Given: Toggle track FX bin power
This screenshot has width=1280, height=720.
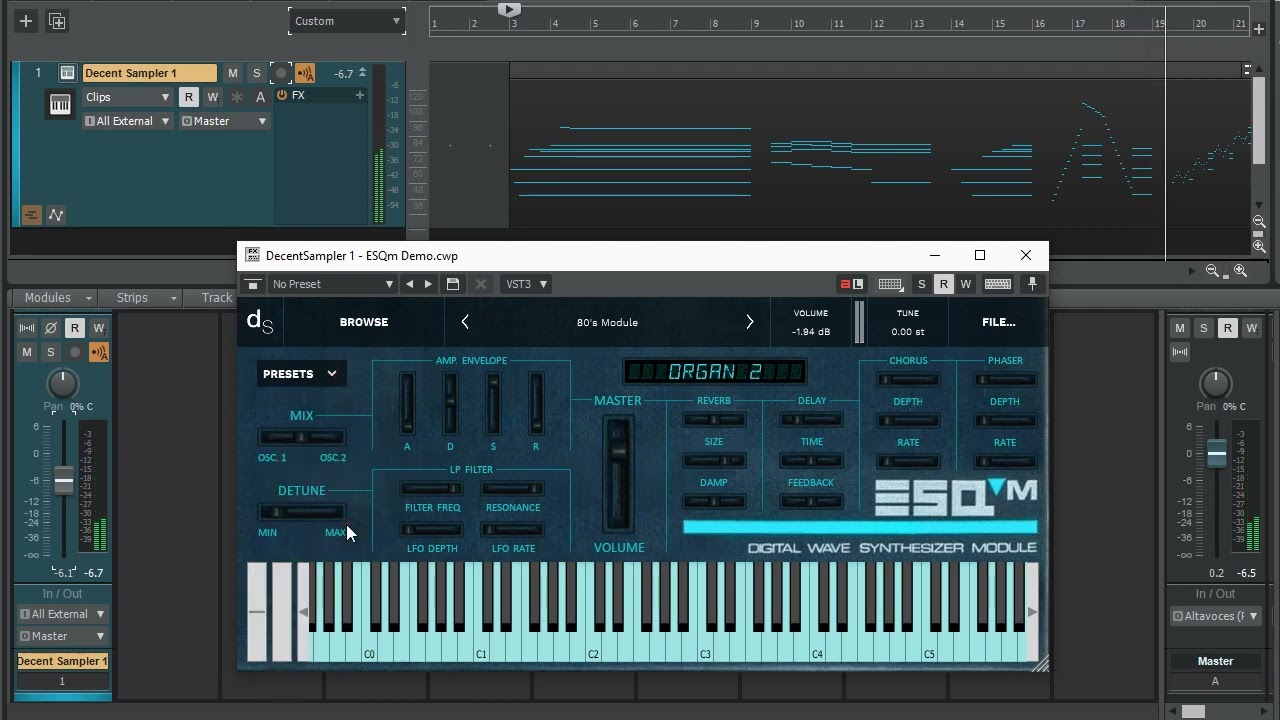Looking at the screenshot, I should pyautogui.click(x=282, y=95).
